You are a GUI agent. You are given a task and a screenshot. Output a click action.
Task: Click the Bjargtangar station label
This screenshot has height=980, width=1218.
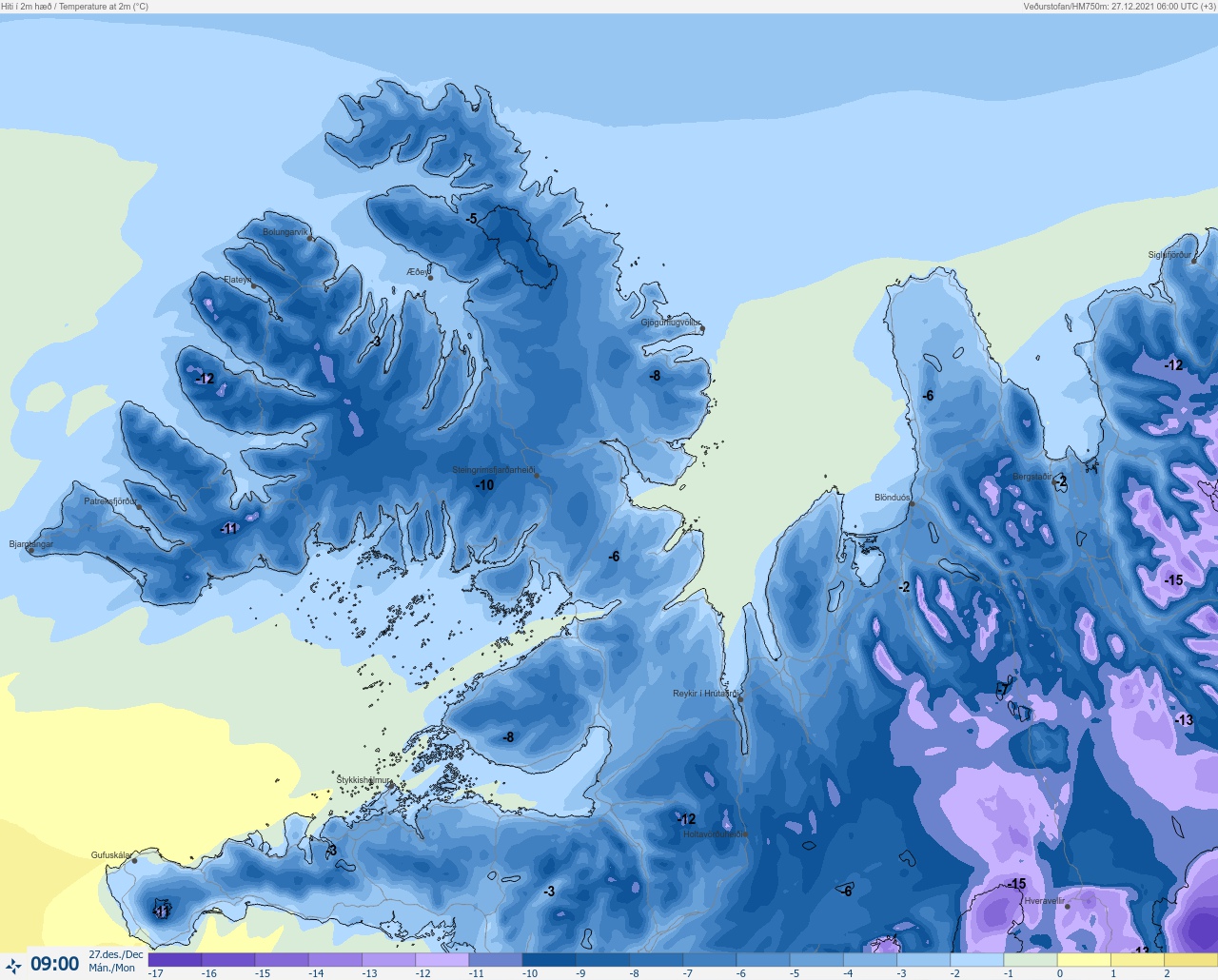pyautogui.click(x=31, y=544)
